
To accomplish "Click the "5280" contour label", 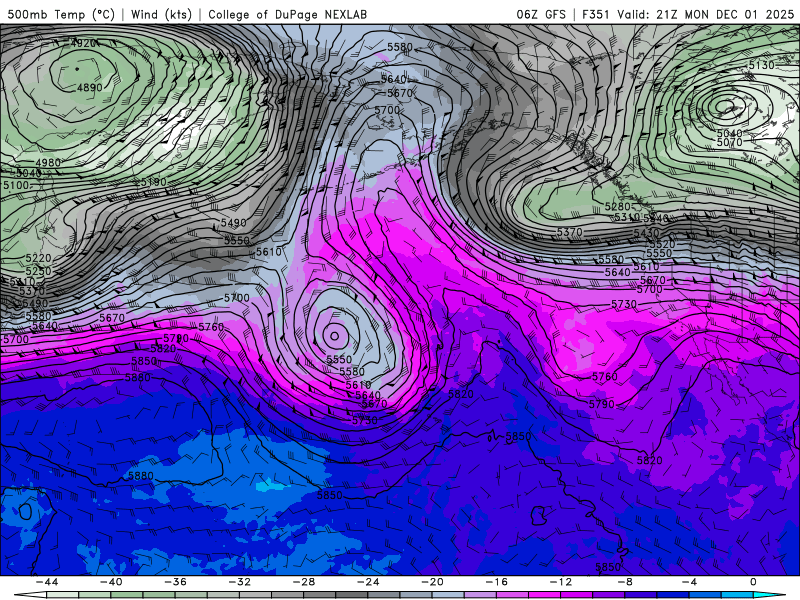I will [x=617, y=207].
